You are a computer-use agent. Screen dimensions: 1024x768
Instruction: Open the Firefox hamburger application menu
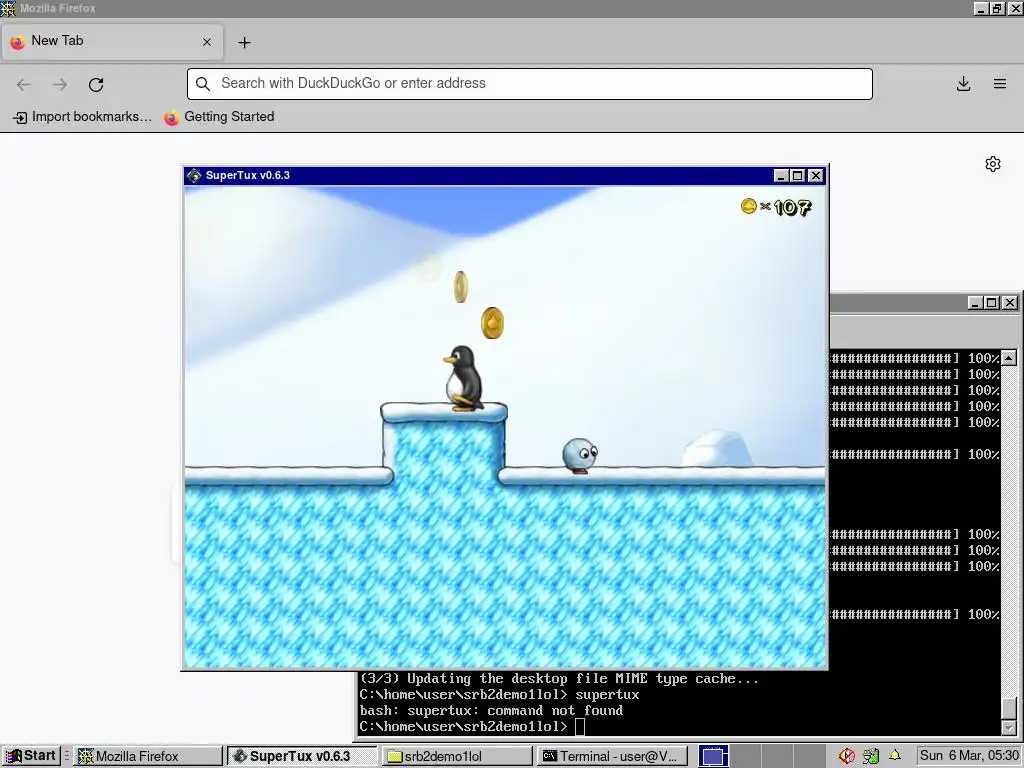point(1000,84)
